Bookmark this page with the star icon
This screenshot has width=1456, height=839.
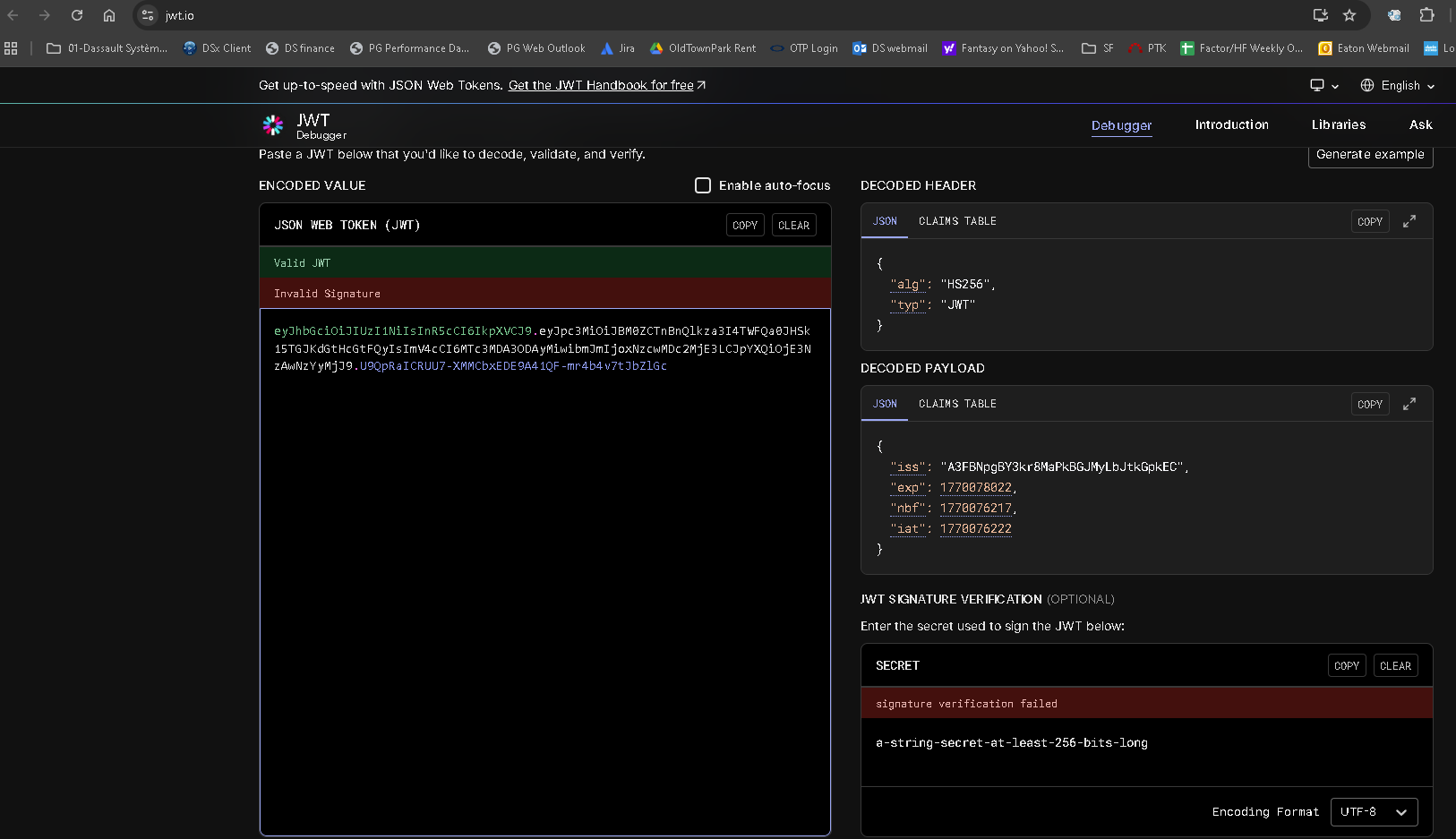coord(1349,15)
